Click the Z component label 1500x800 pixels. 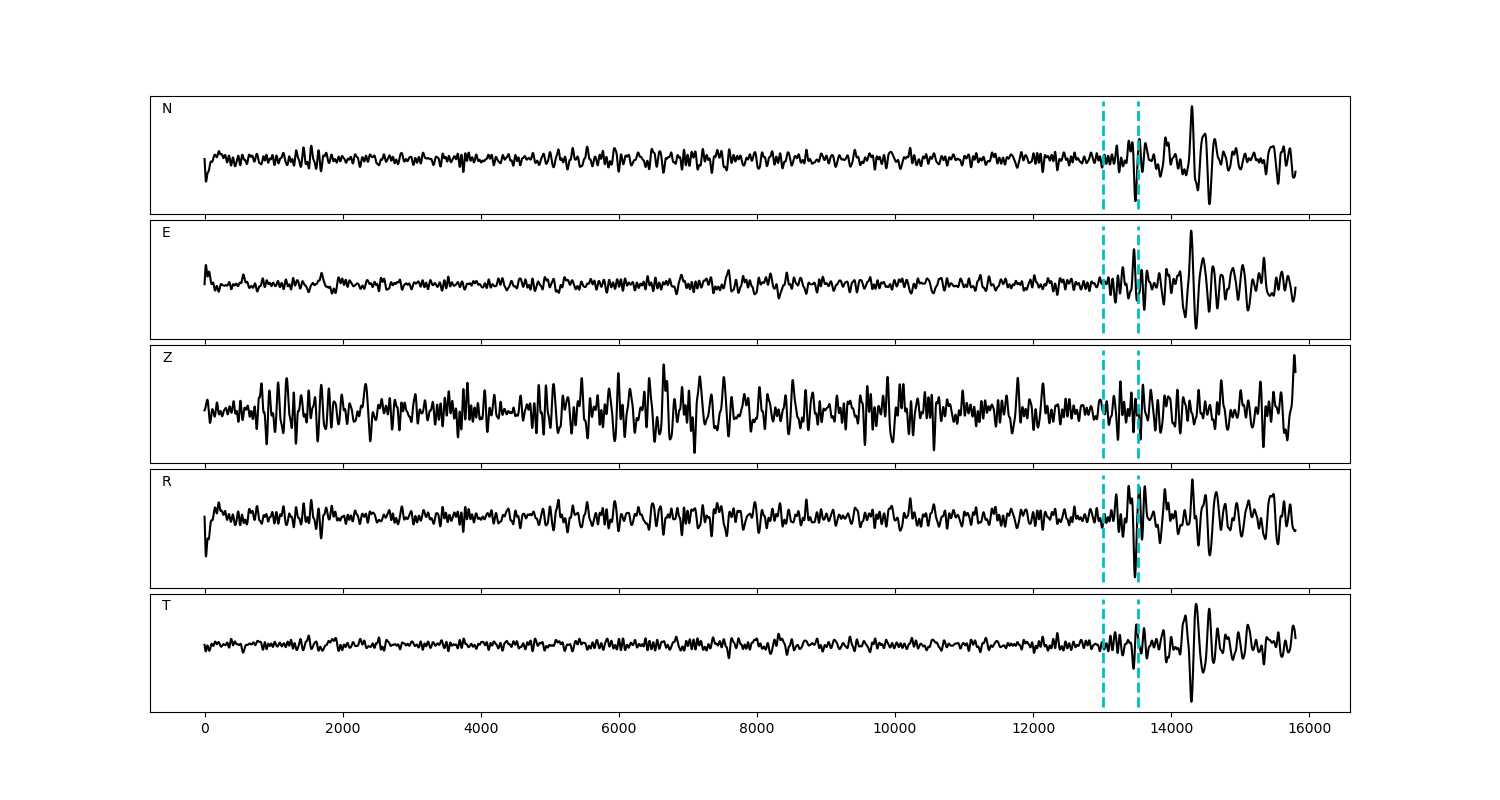point(167,358)
